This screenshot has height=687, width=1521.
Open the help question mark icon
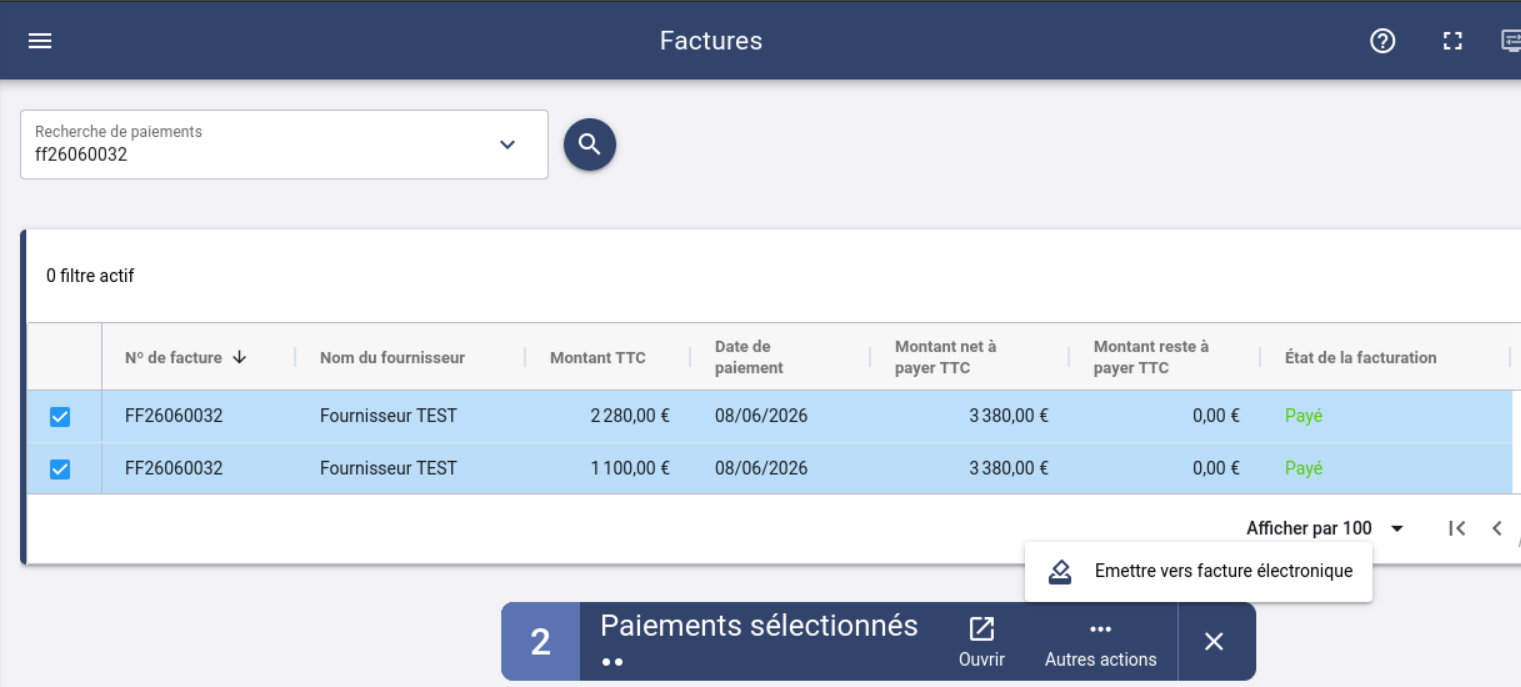(1382, 41)
